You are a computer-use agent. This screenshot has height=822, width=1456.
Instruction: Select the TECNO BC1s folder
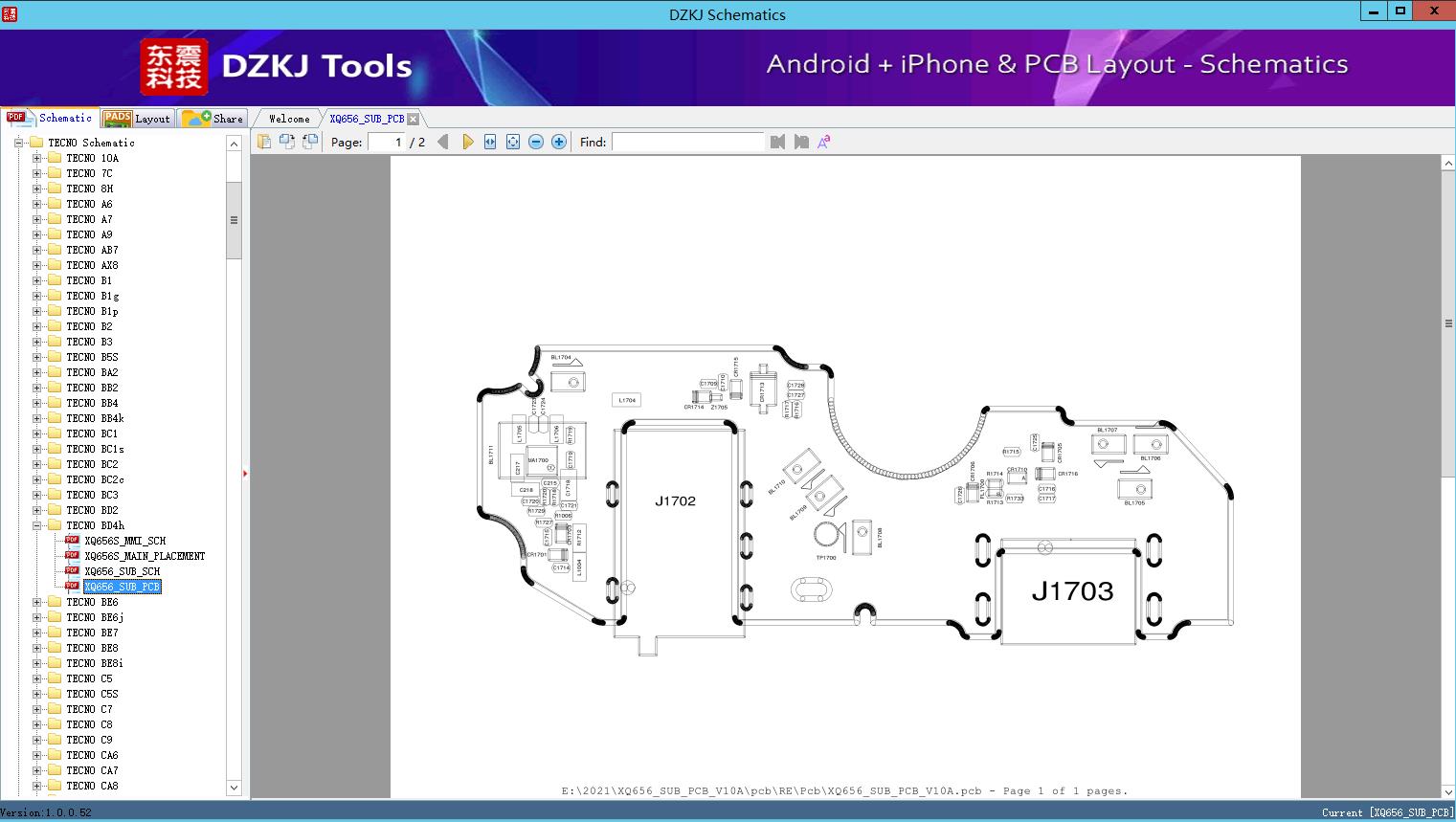tap(95, 449)
